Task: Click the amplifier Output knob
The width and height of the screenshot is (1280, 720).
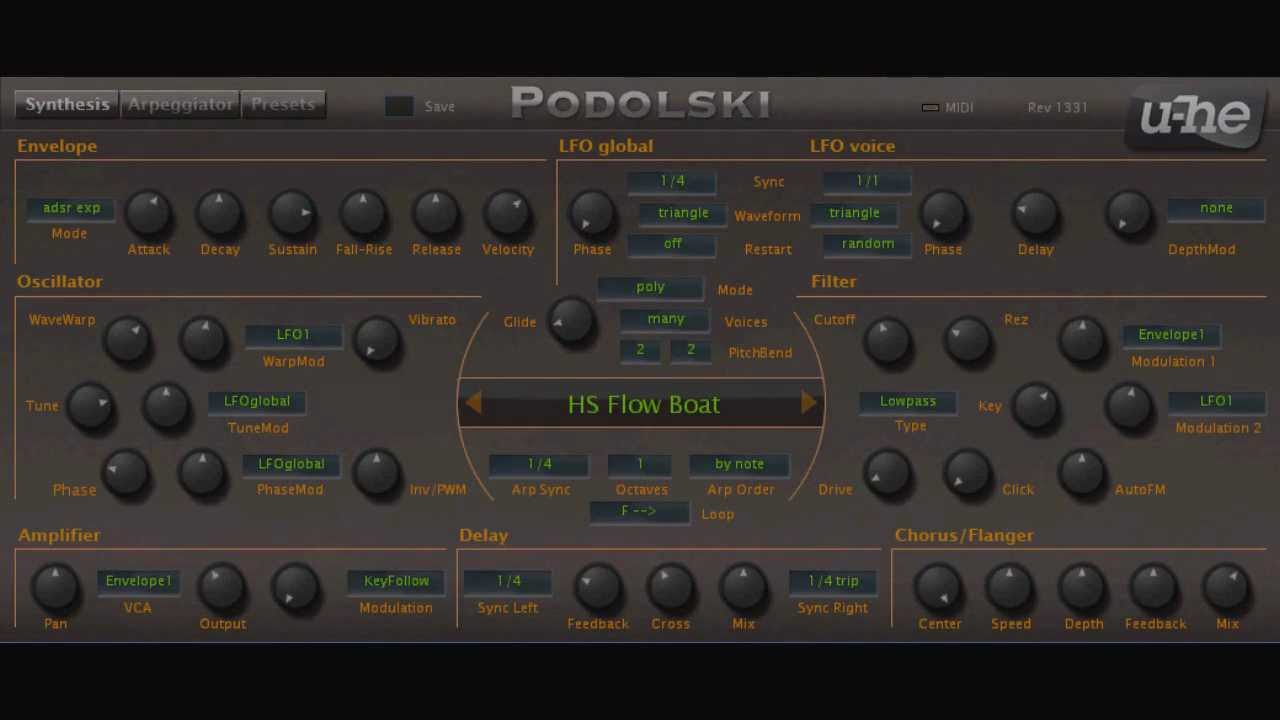Action: coord(221,587)
